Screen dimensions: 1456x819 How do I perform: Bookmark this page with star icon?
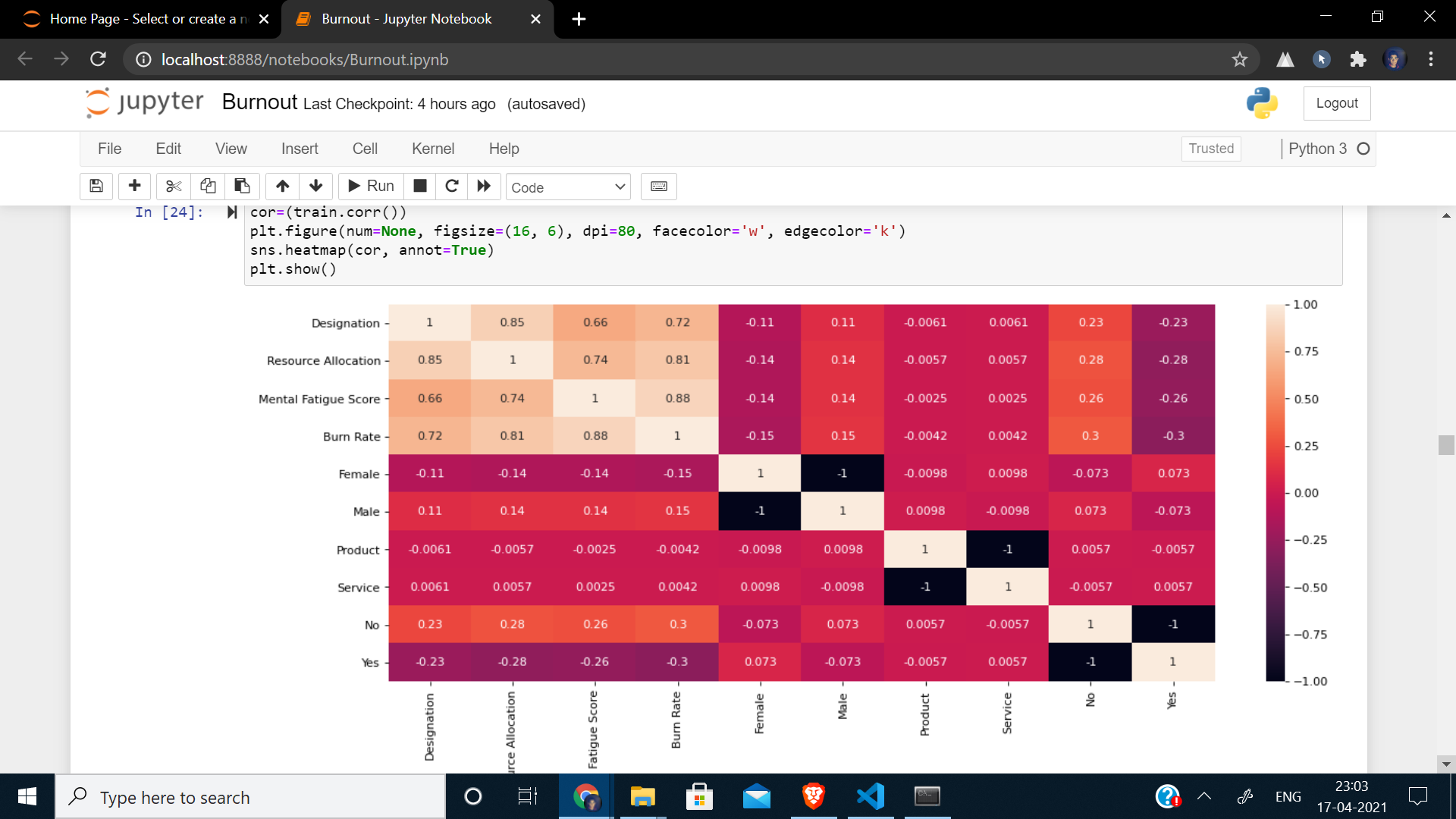tap(1239, 59)
